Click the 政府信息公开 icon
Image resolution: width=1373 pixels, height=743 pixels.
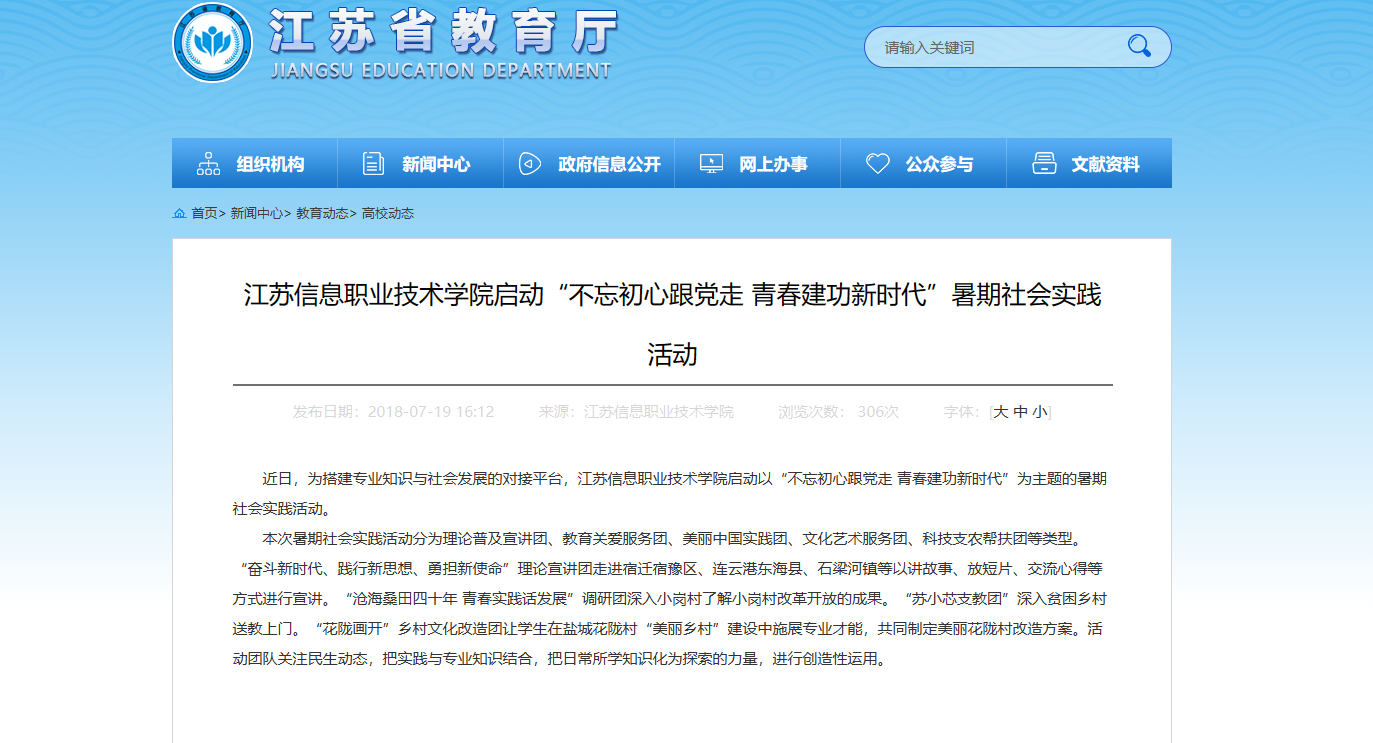530,164
